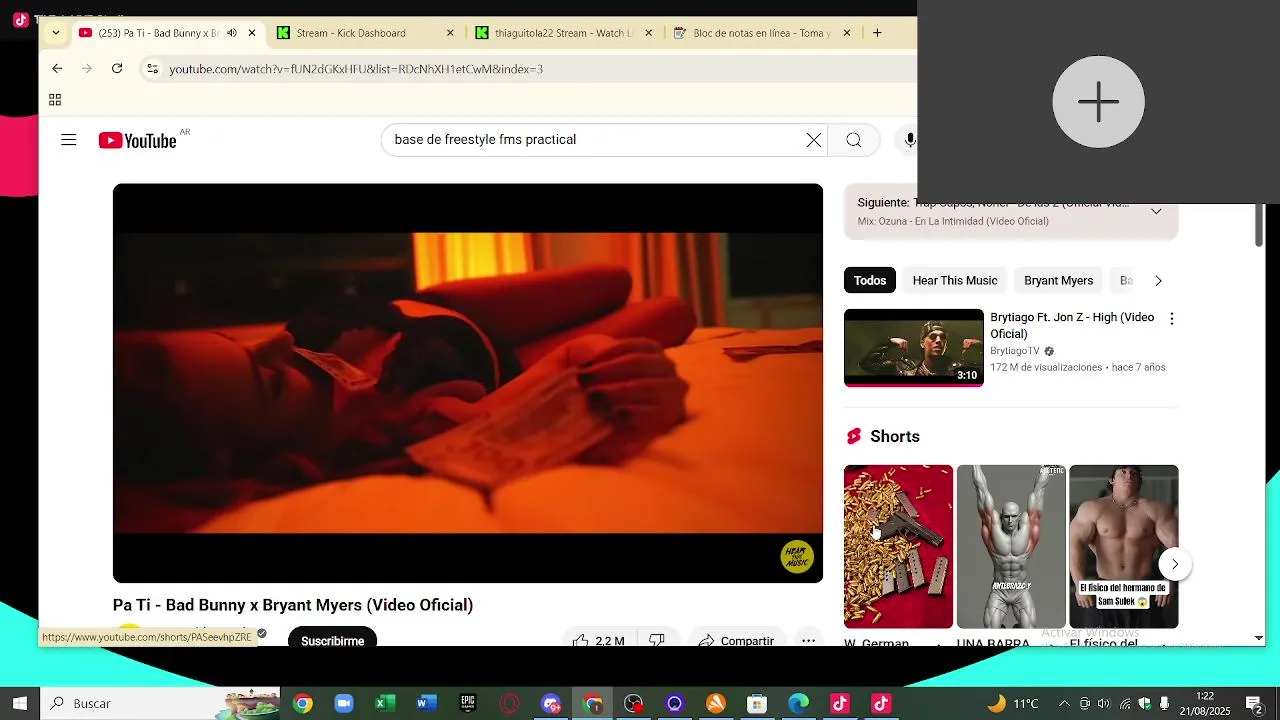Open Google Chrome from the taskbar
The height and width of the screenshot is (720, 1280).
coord(302,704)
